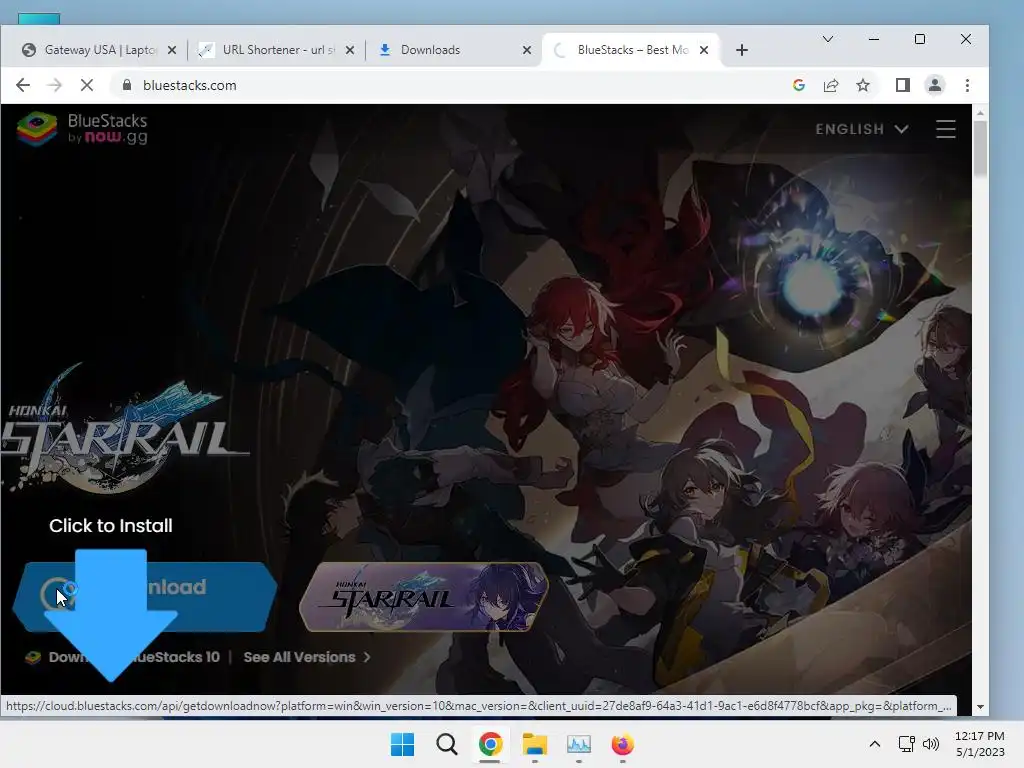The height and width of the screenshot is (768, 1024).
Task: Close the URL Shortener tab
Action: click(350, 50)
